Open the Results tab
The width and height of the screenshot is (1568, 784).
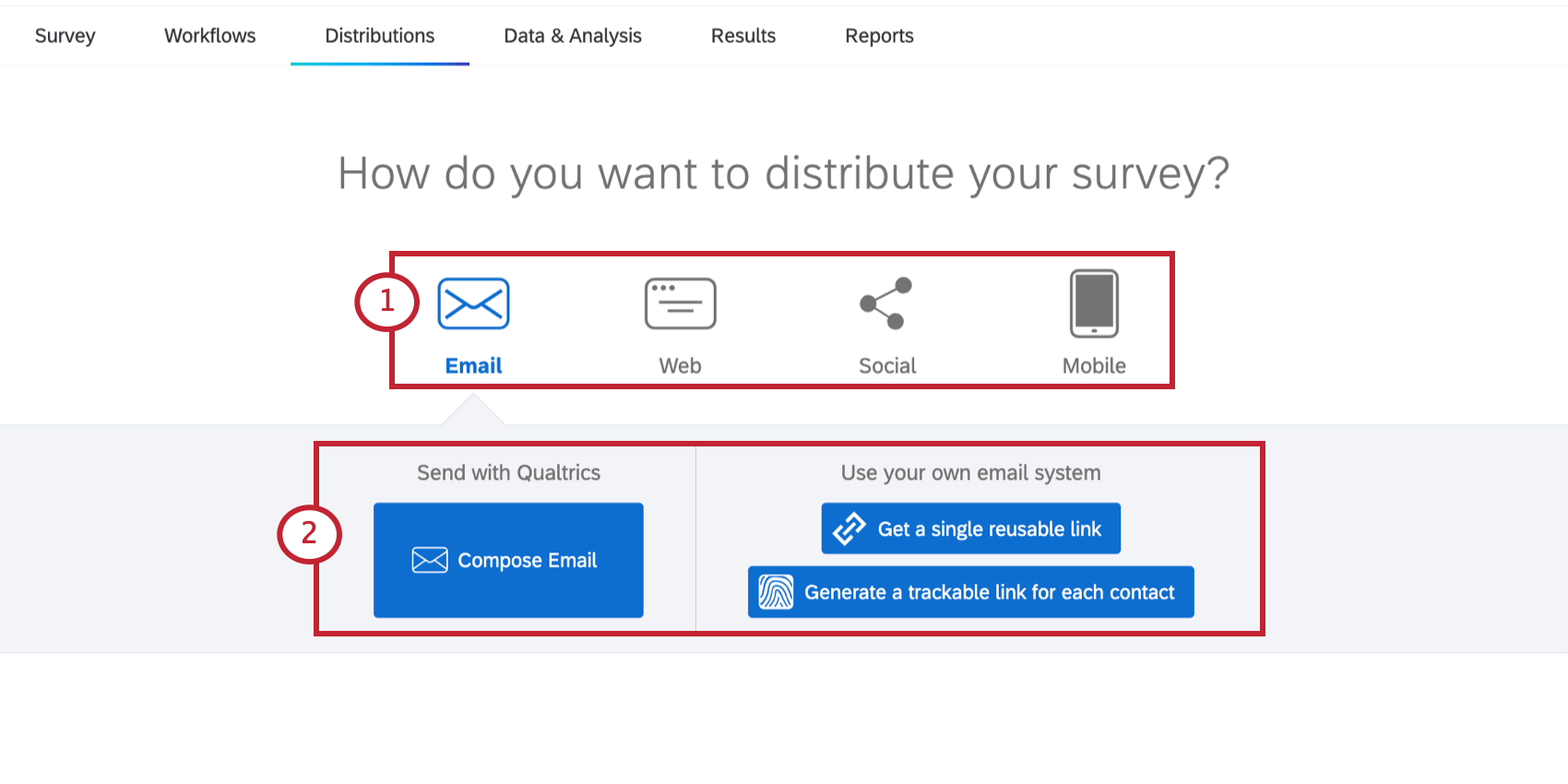(743, 36)
